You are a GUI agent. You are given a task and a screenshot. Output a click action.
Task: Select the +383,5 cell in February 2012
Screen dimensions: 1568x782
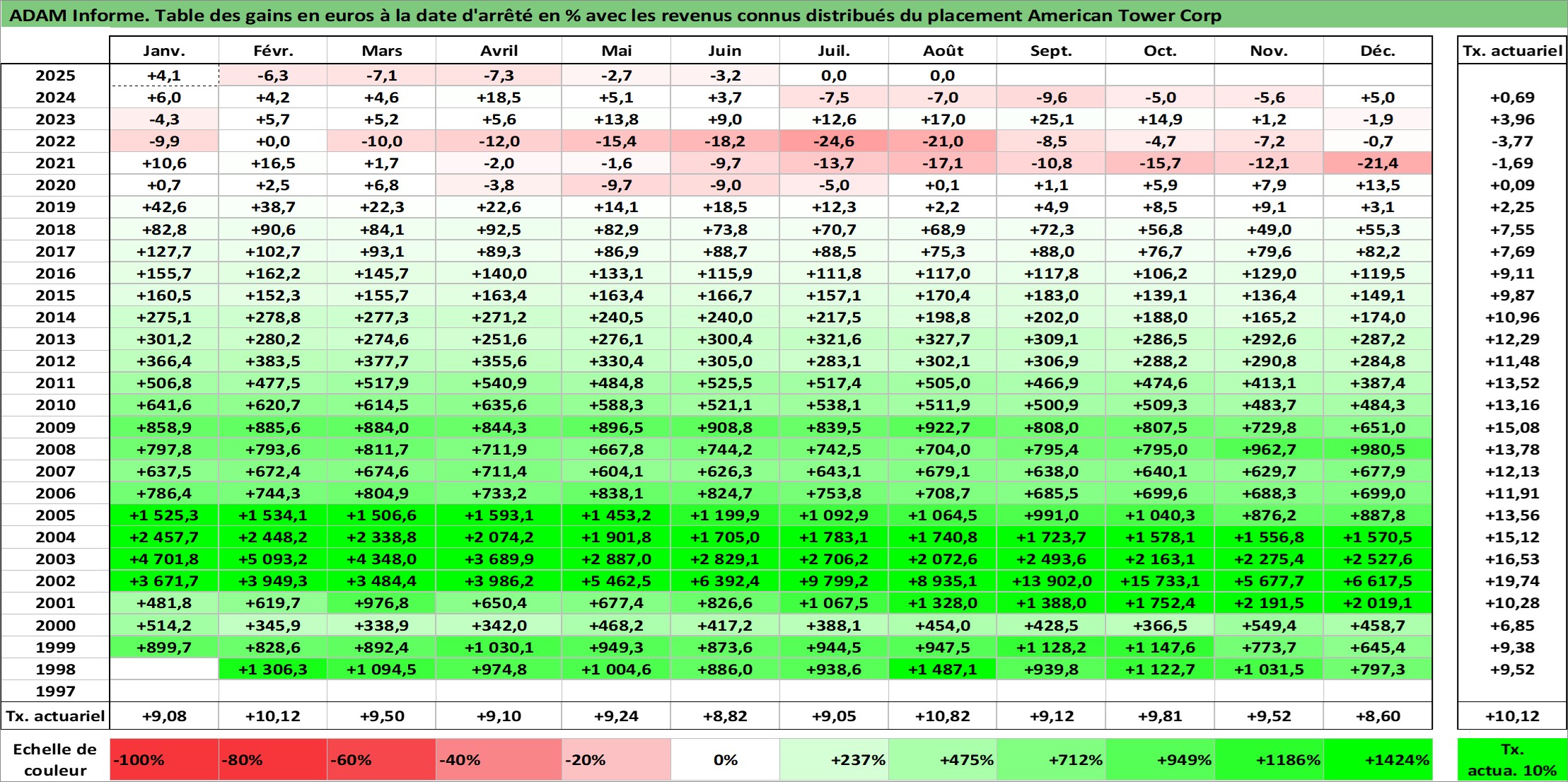pos(273,361)
